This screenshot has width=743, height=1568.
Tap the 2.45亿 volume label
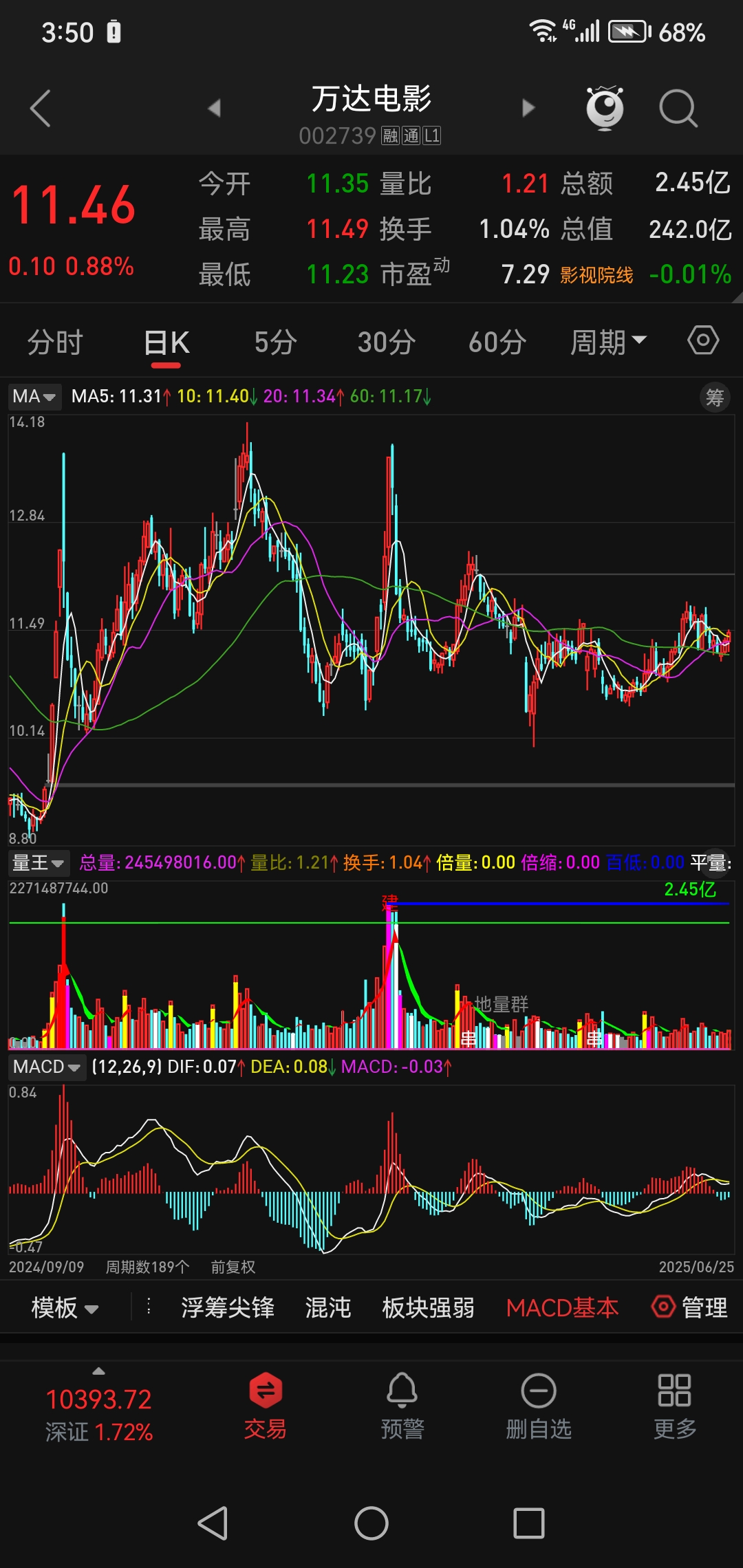[690, 889]
